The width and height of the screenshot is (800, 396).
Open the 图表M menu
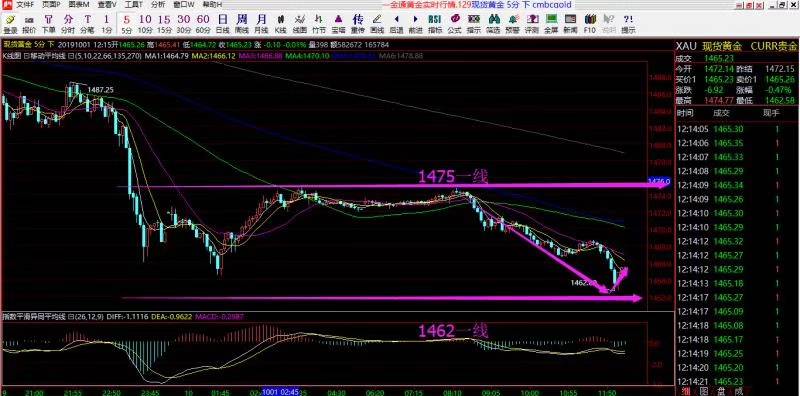[x=79, y=5]
